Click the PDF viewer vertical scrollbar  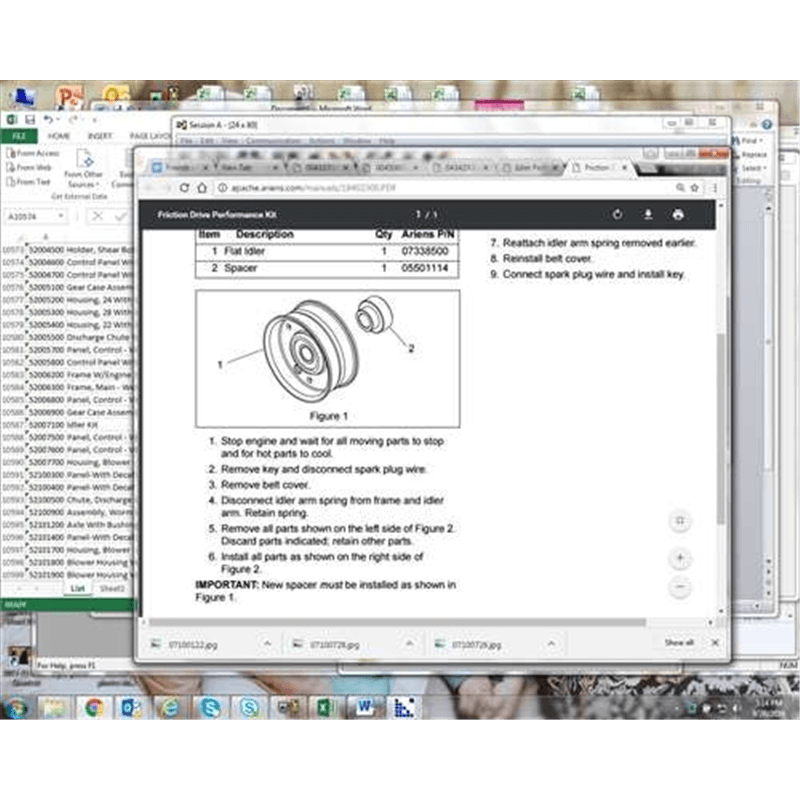click(722, 420)
